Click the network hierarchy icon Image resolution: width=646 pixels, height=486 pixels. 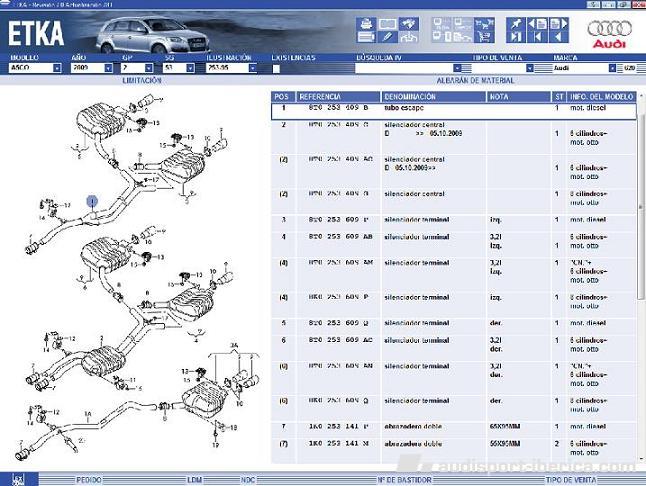click(x=409, y=37)
